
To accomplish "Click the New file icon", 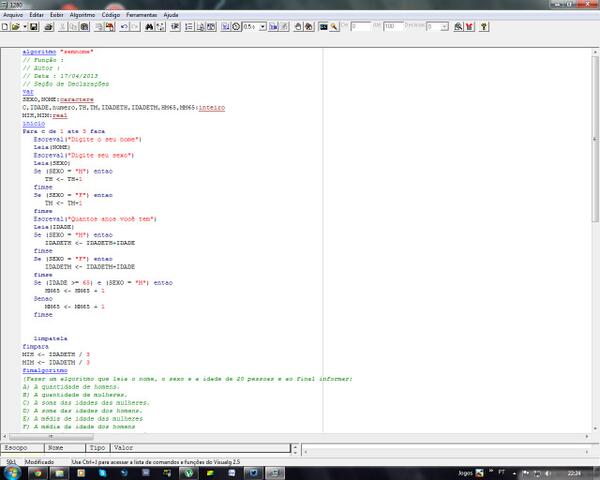I will pyautogui.click(x=5, y=27).
